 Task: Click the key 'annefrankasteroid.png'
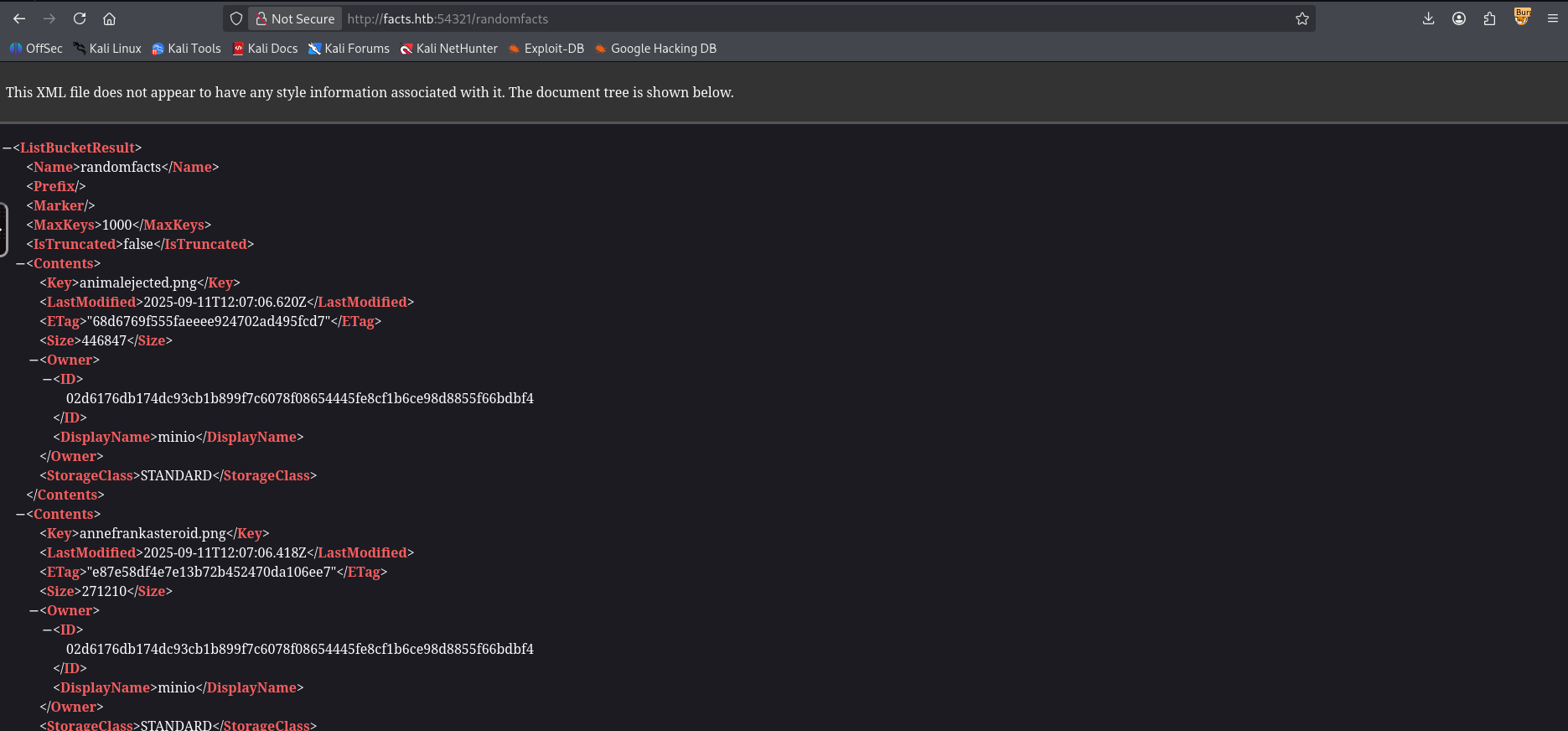153,533
